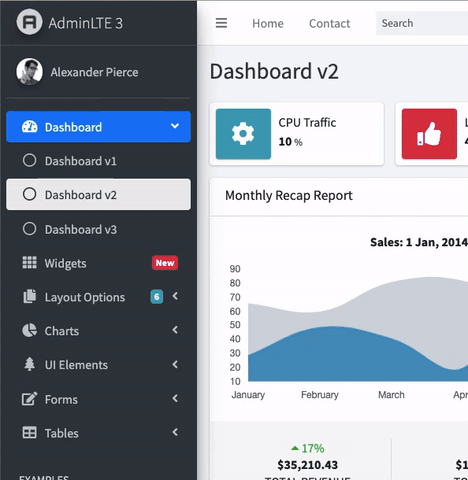This screenshot has width=468, height=480.
Task: Click the circle icon beside Dashboard v1
Action: (x=30, y=160)
